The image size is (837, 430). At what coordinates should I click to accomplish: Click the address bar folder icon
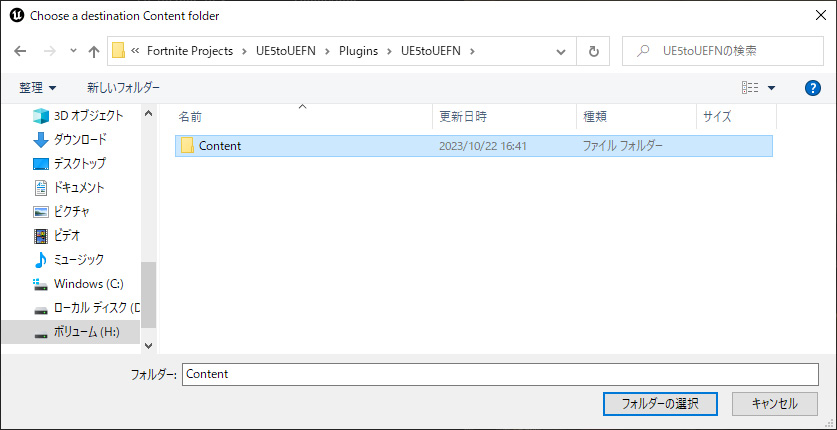pos(119,51)
